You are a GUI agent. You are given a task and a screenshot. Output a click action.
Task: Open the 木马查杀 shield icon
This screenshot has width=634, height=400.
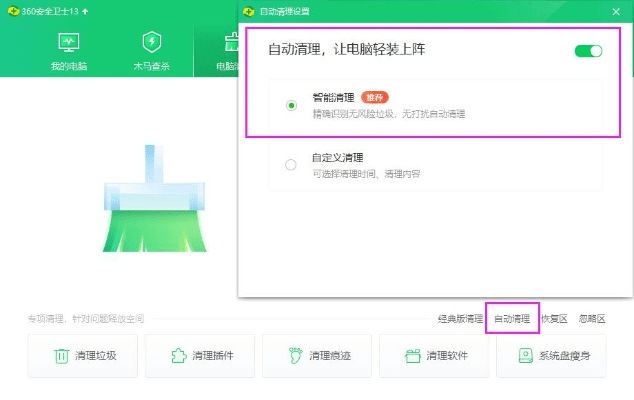tap(152, 42)
